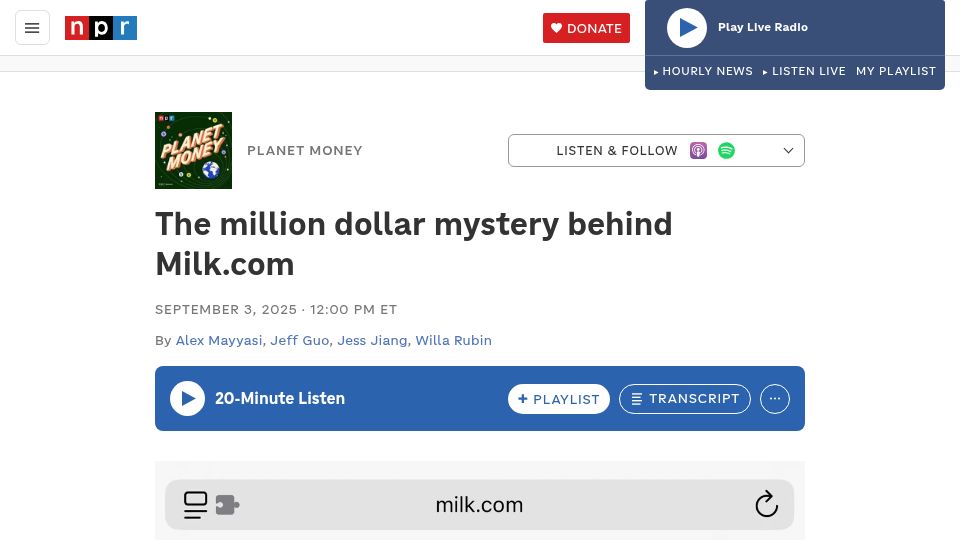The height and width of the screenshot is (540, 960).
Task: Play the 20-Minute Listen episode
Action: 187,399
